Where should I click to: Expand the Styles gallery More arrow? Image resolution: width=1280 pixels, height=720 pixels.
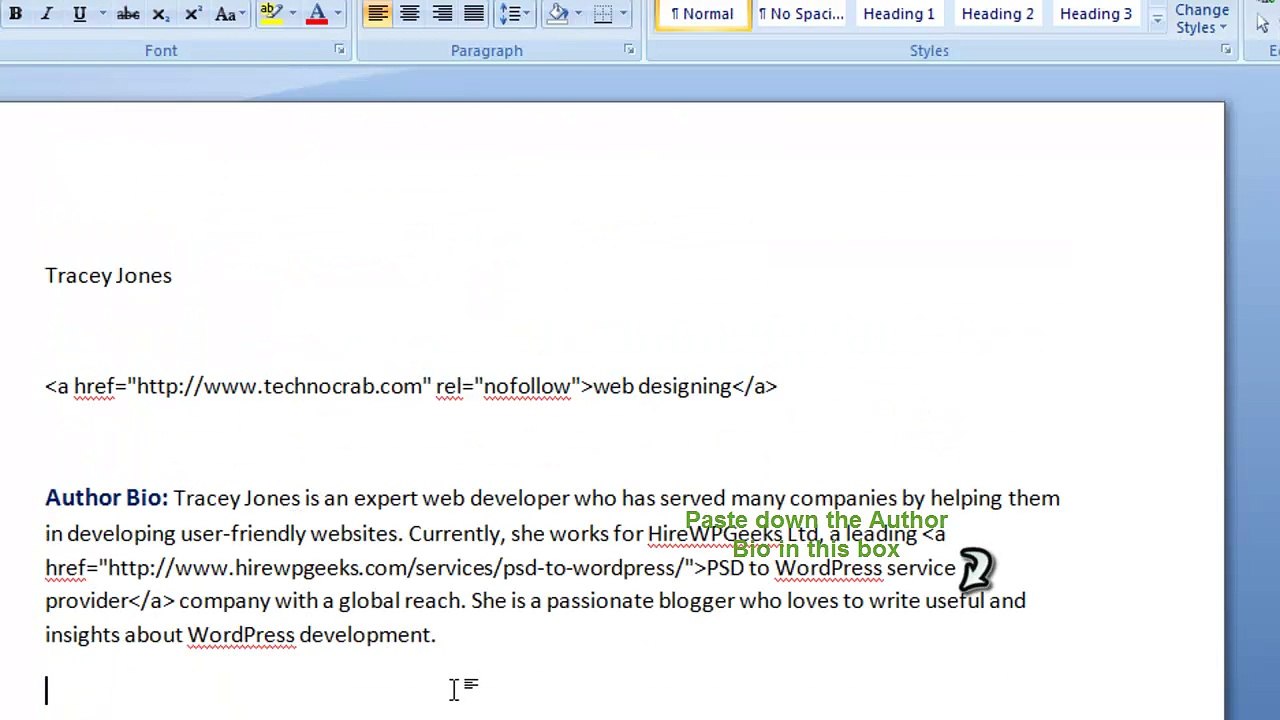1157,19
